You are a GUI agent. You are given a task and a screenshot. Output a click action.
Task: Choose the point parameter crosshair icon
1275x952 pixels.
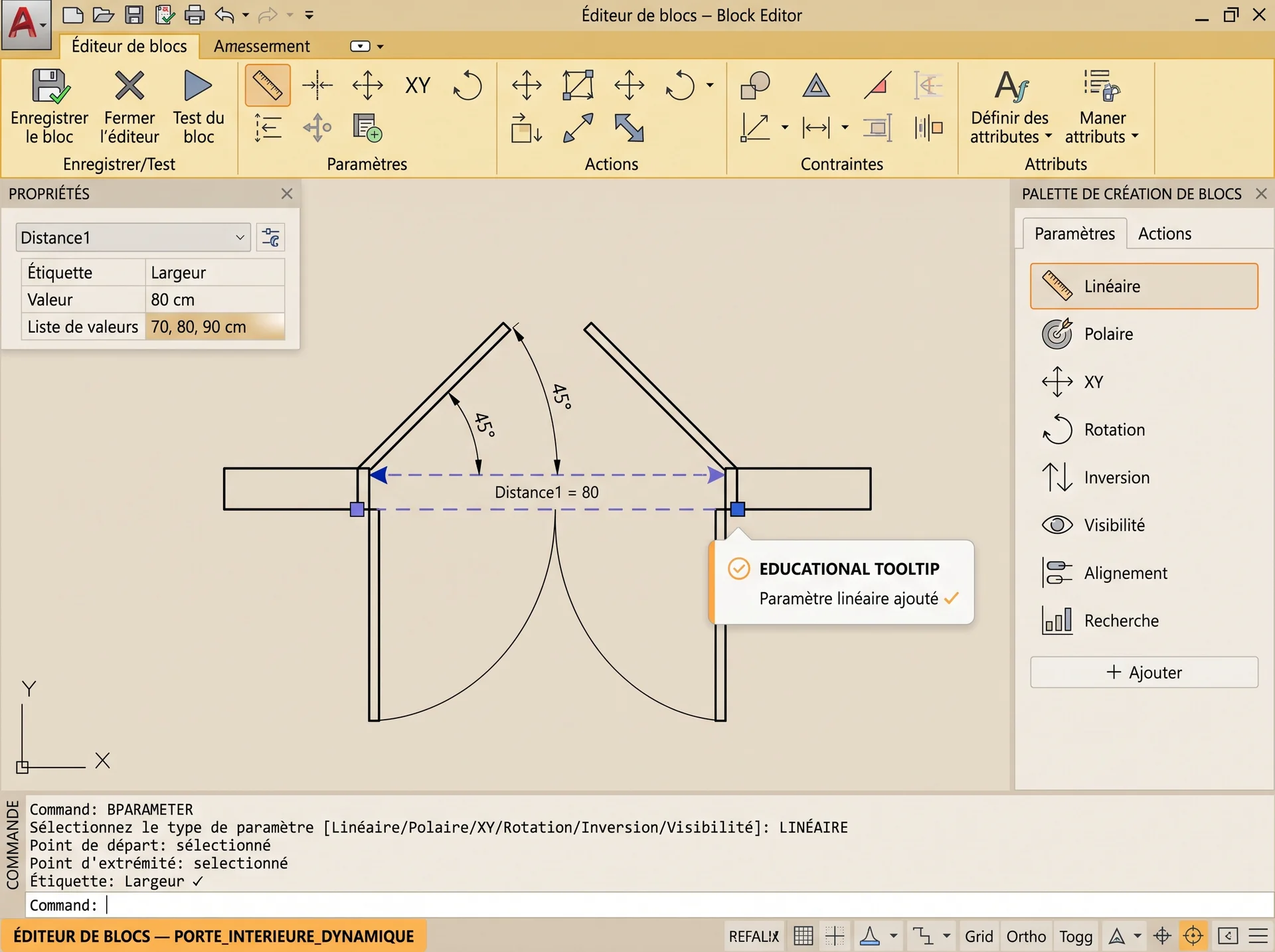pyautogui.click(x=317, y=86)
